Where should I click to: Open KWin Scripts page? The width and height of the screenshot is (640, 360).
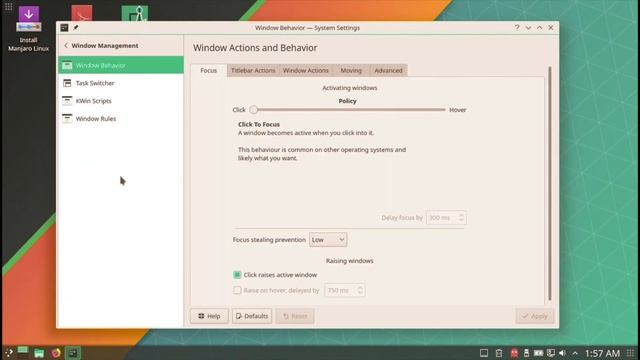point(120,101)
